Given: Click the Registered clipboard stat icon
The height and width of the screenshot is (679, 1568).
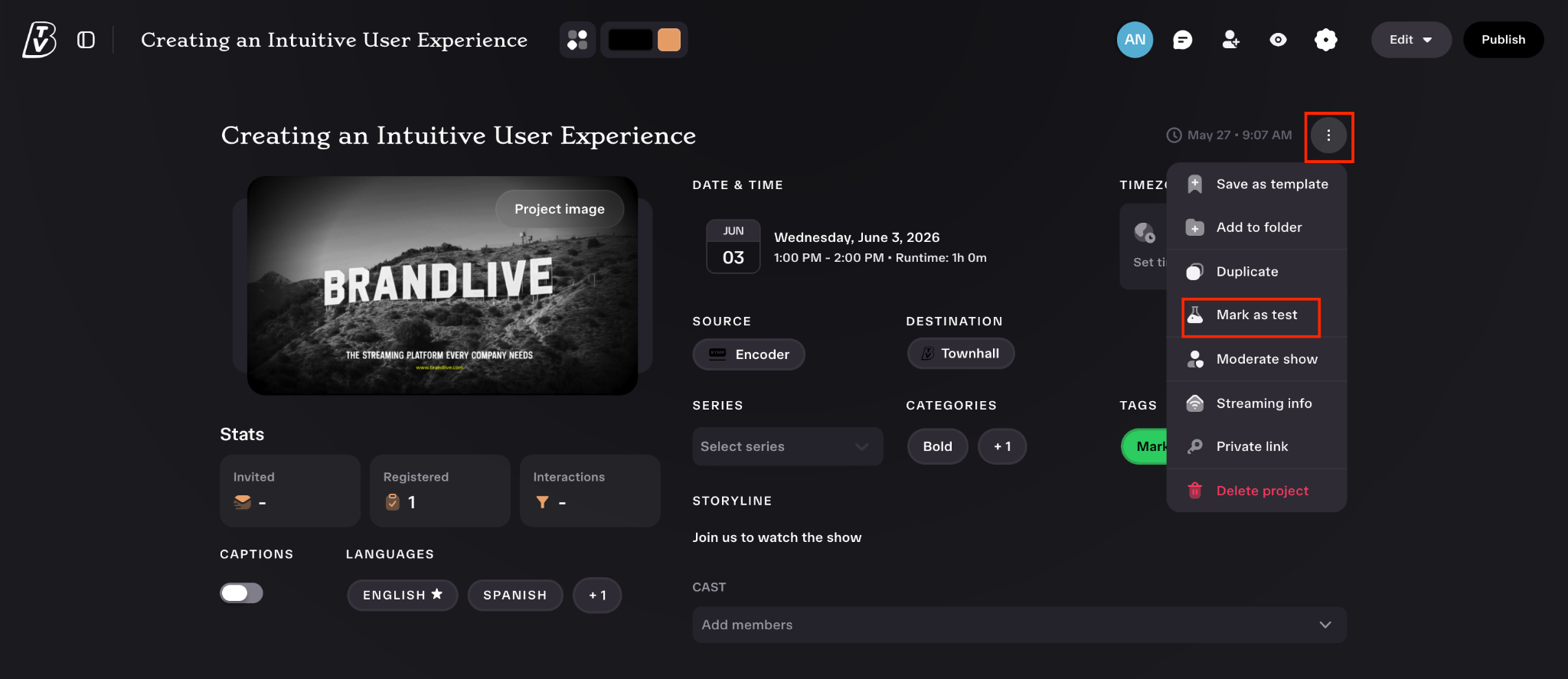Looking at the screenshot, I should tap(392, 502).
